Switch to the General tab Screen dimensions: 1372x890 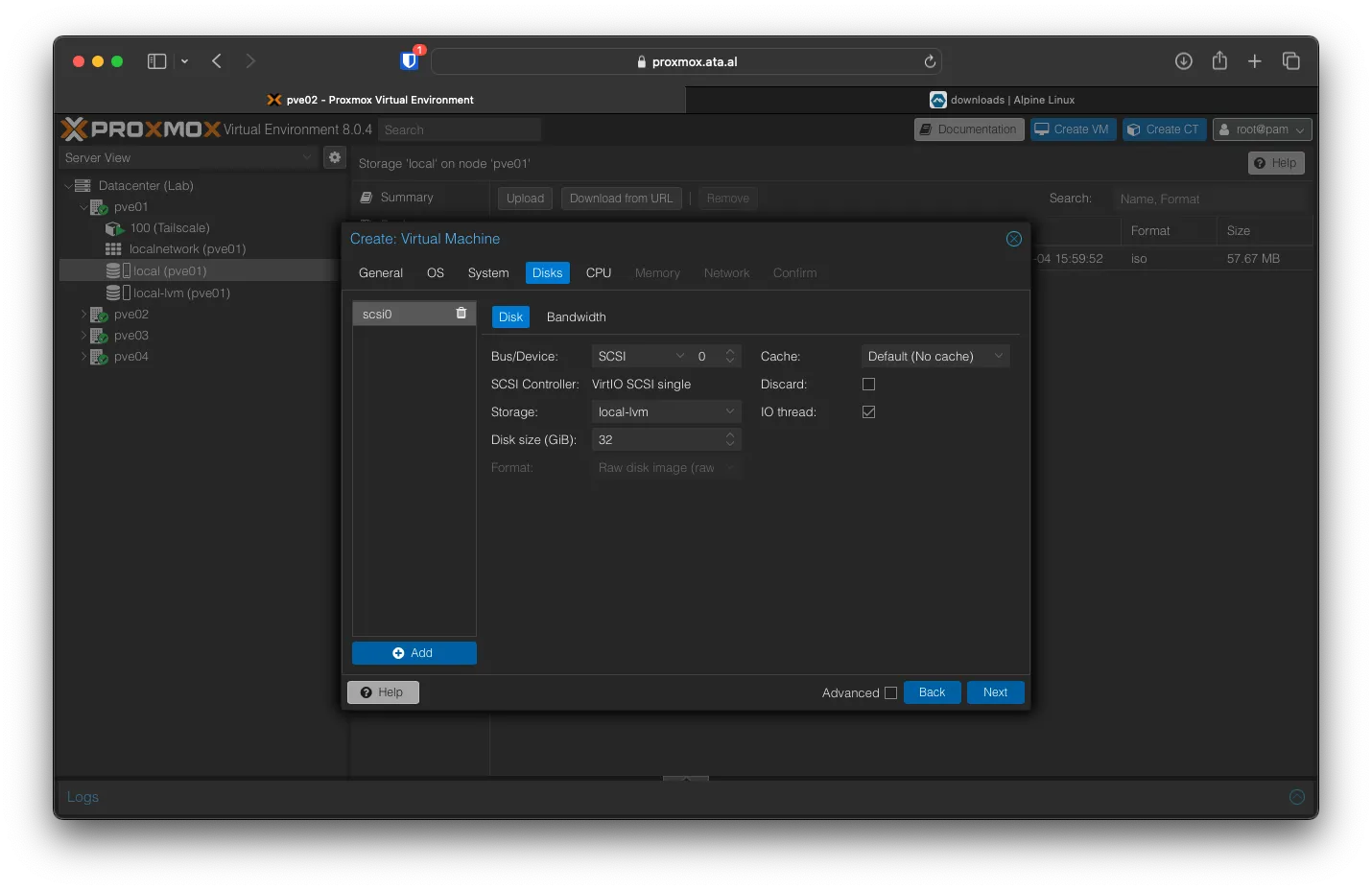tap(381, 273)
